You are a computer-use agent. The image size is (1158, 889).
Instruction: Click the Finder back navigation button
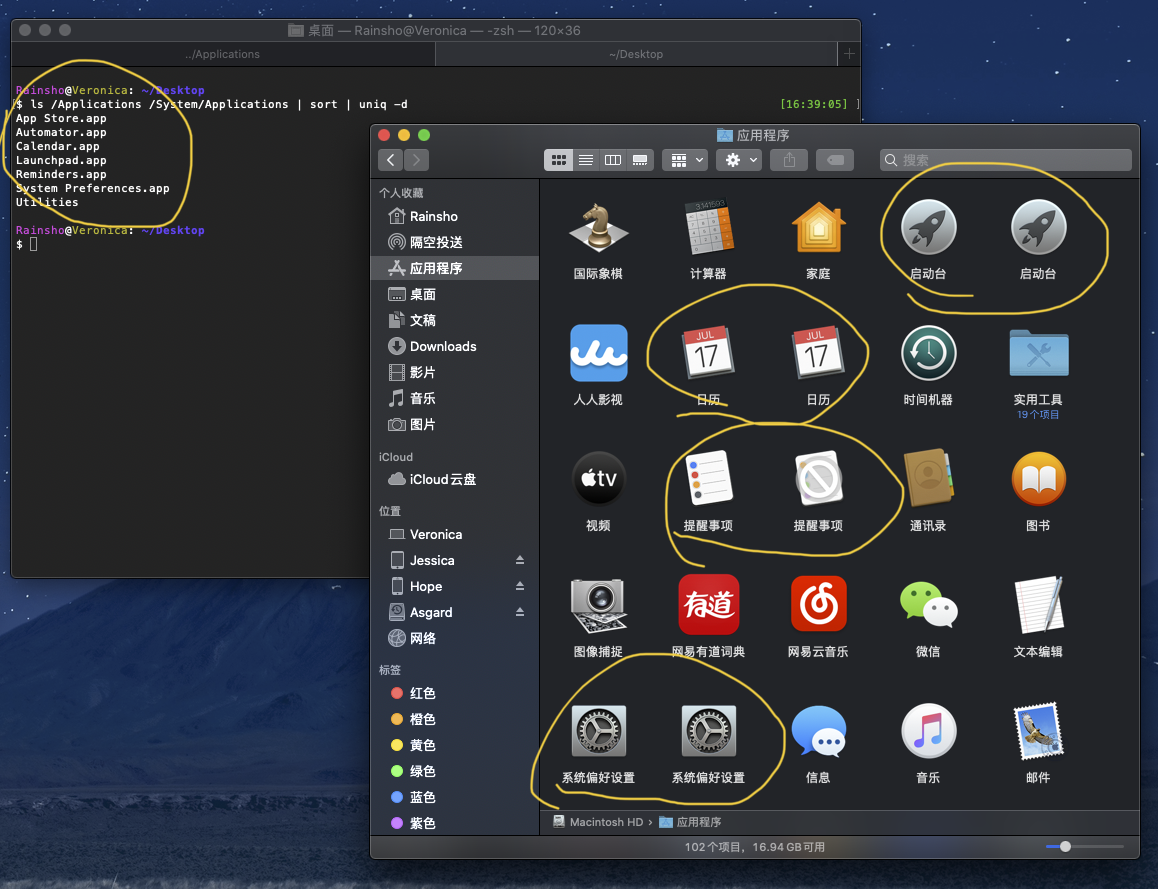point(391,160)
